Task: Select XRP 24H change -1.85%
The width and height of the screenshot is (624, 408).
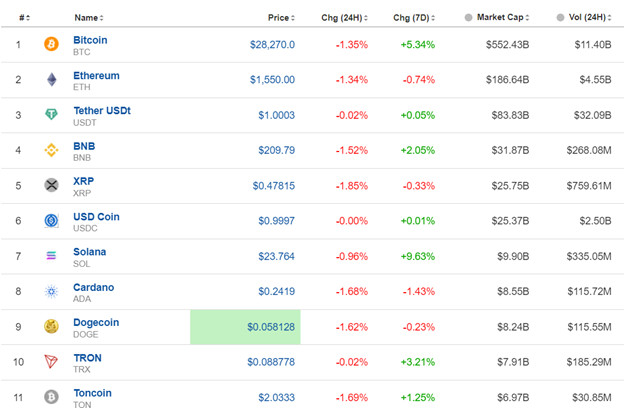Action: point(352,185)
